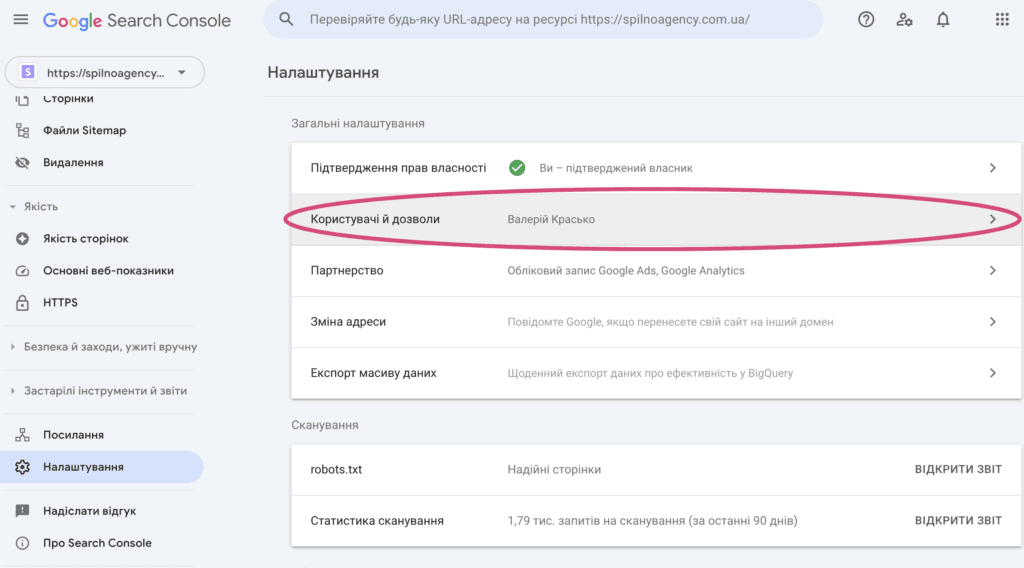Open the Sitemap files section
This screenshot has width=1024, height=568.
(x=84, y=130)
